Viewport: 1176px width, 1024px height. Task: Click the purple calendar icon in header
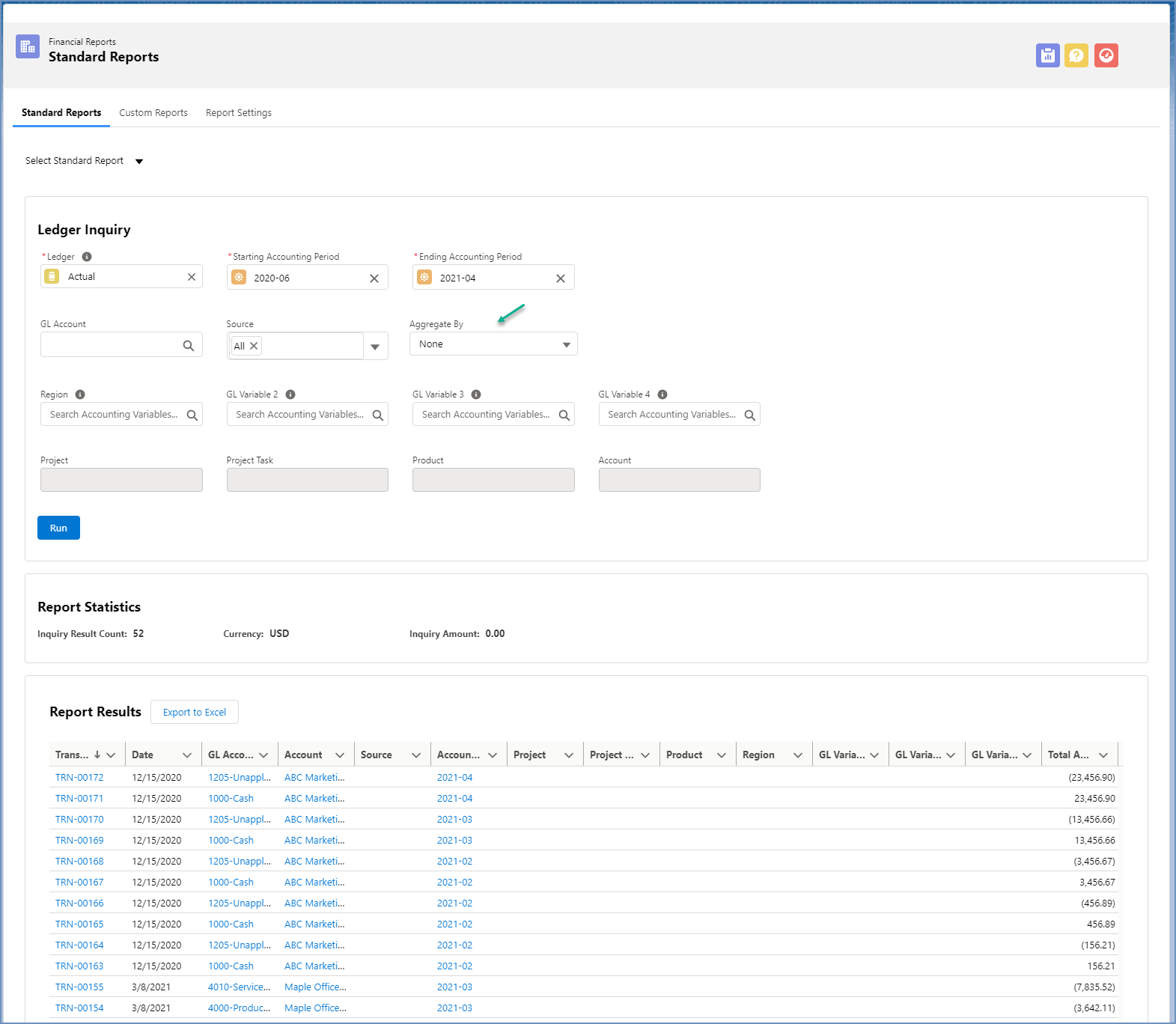(x=1047, y=55)
